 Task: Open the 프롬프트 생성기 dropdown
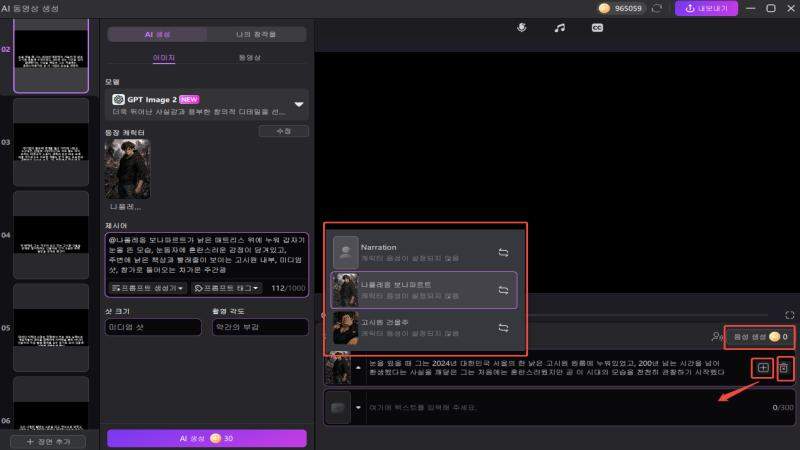(x=147, y=288)
